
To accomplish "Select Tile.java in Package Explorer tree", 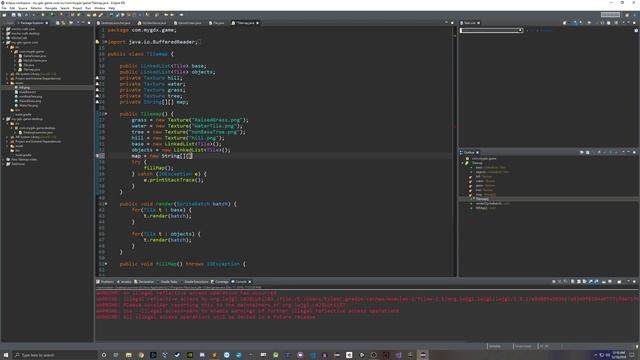I will pos(28,65).
